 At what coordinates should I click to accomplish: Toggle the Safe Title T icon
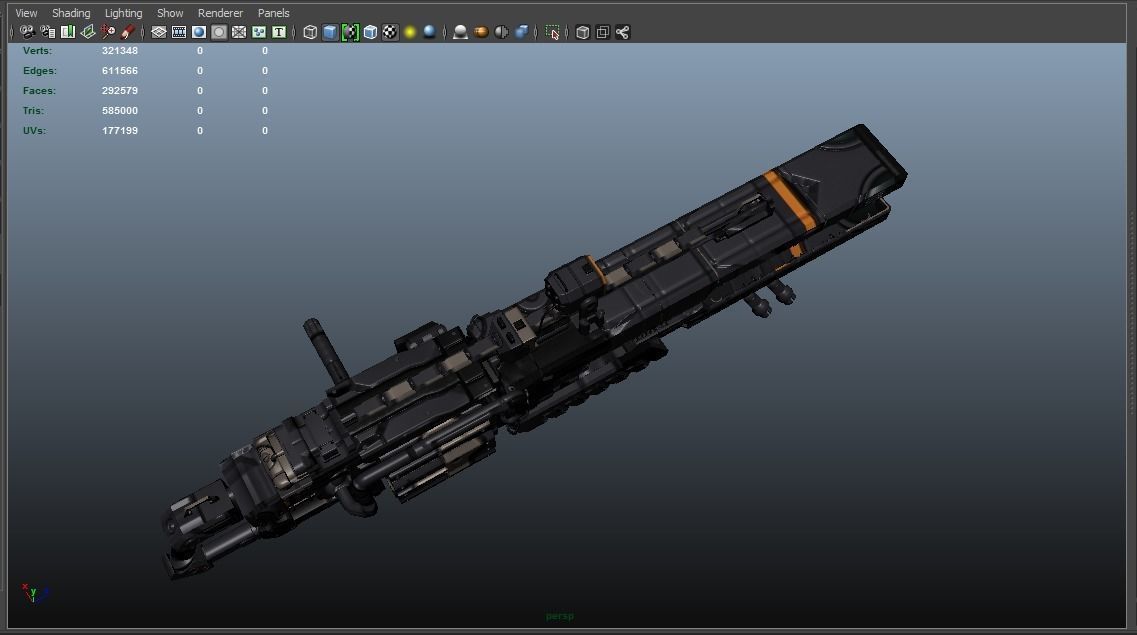click(278, 32)
